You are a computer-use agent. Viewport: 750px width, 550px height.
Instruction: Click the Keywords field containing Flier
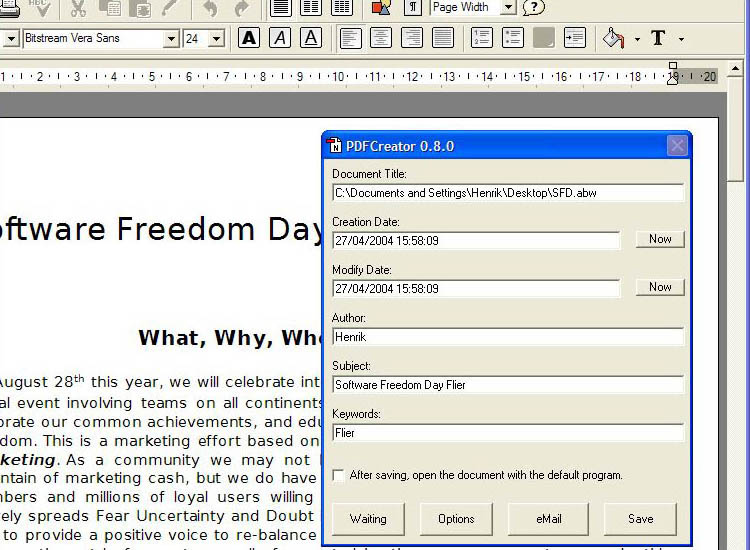[x=508, y=433]
